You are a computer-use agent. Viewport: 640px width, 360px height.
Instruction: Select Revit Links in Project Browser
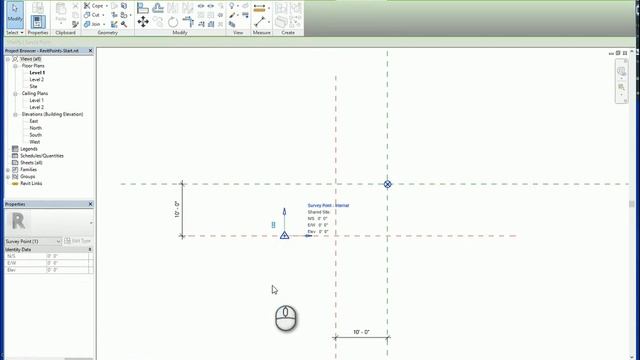[x=31, y=184]
